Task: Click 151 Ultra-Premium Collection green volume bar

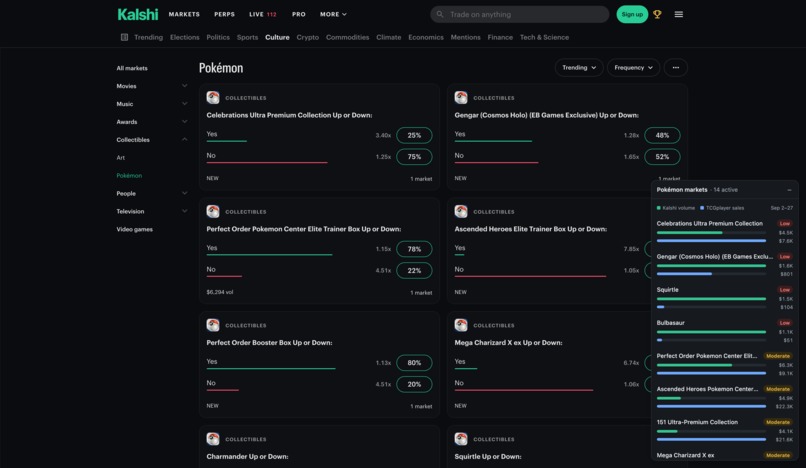Action: pos(667,431)
